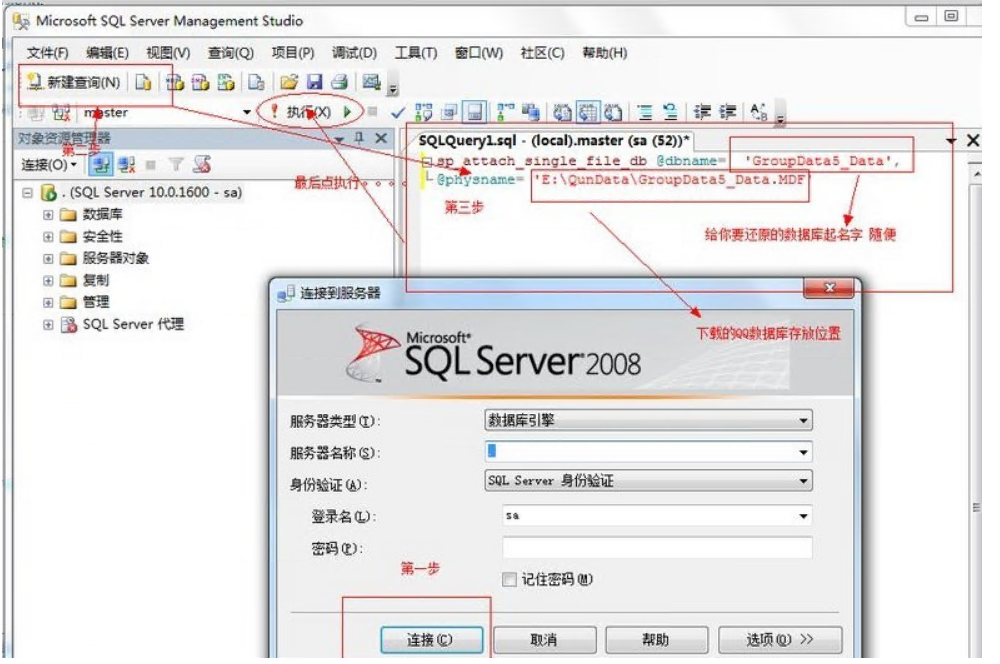Click the printer icon in the standard toolbar
Screen dimensions: 1000x664
(339, 82)
